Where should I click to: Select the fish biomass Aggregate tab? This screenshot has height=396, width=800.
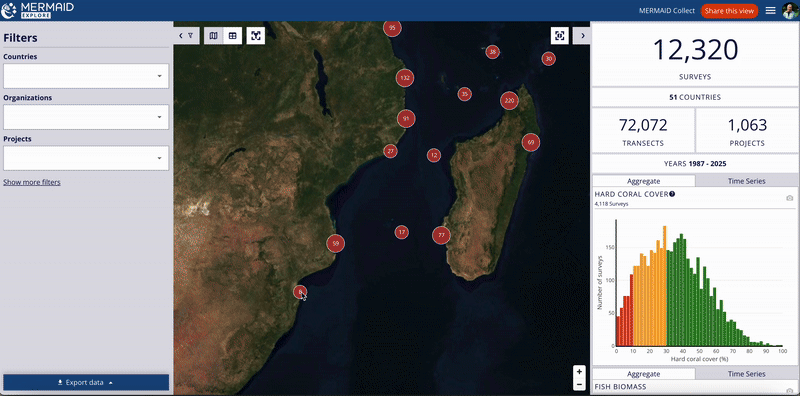pos(643,374)
